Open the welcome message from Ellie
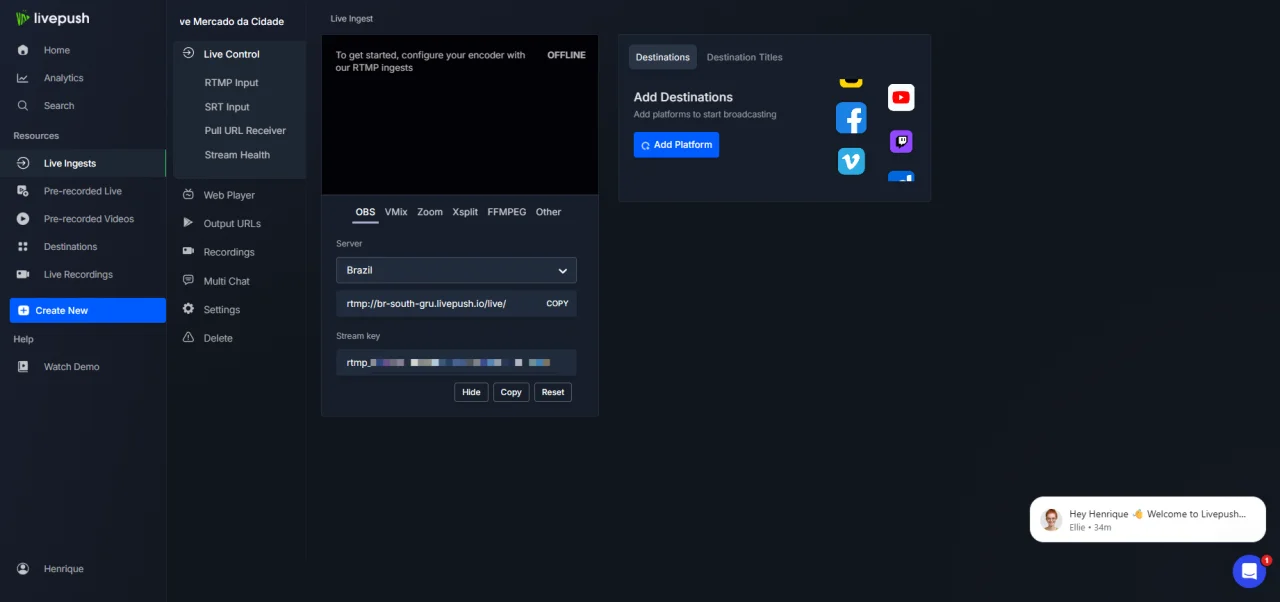This screenshot has width=1280, height=602. point(1148,520)
